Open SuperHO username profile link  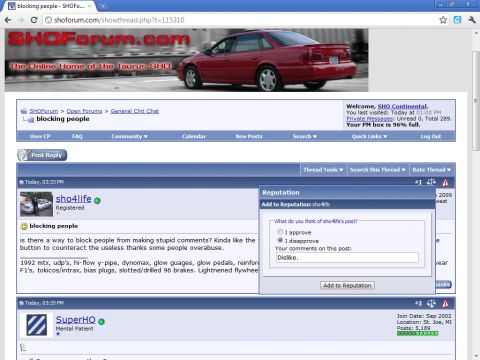coord(75,320)
